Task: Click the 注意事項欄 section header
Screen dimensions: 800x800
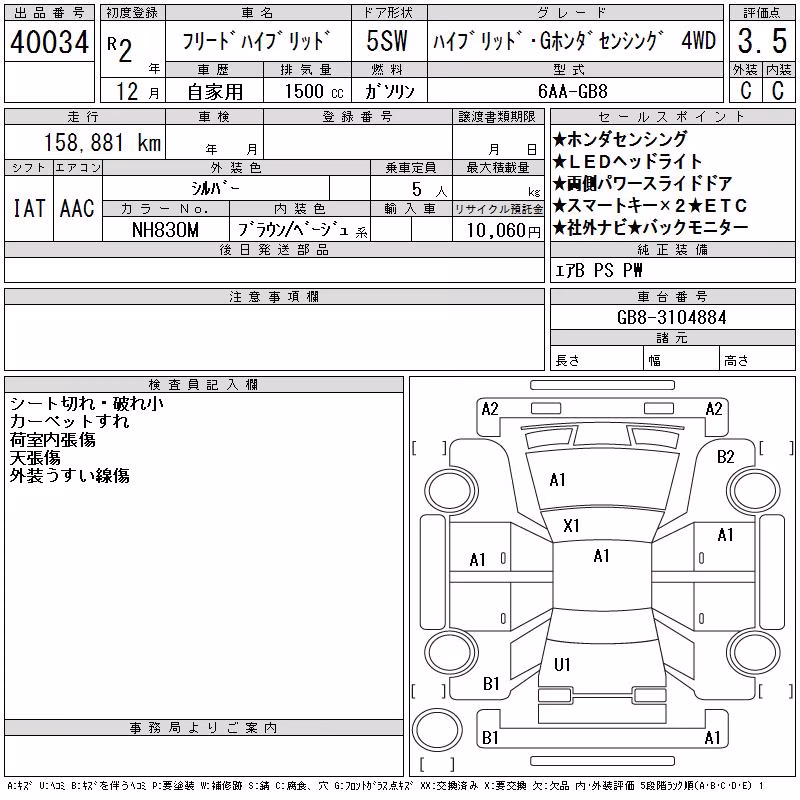Action: click(x=274, y=296)
